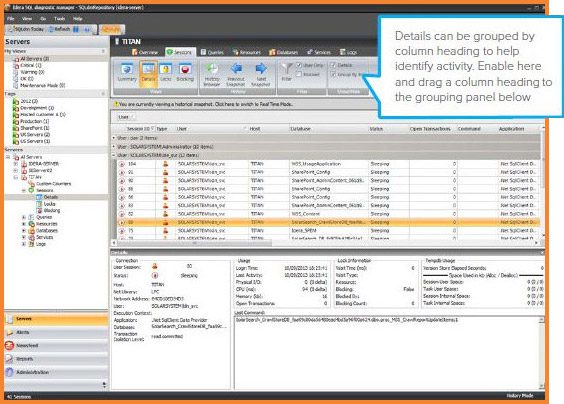Open the Alerts navigation pane

[x=56, y=332]
